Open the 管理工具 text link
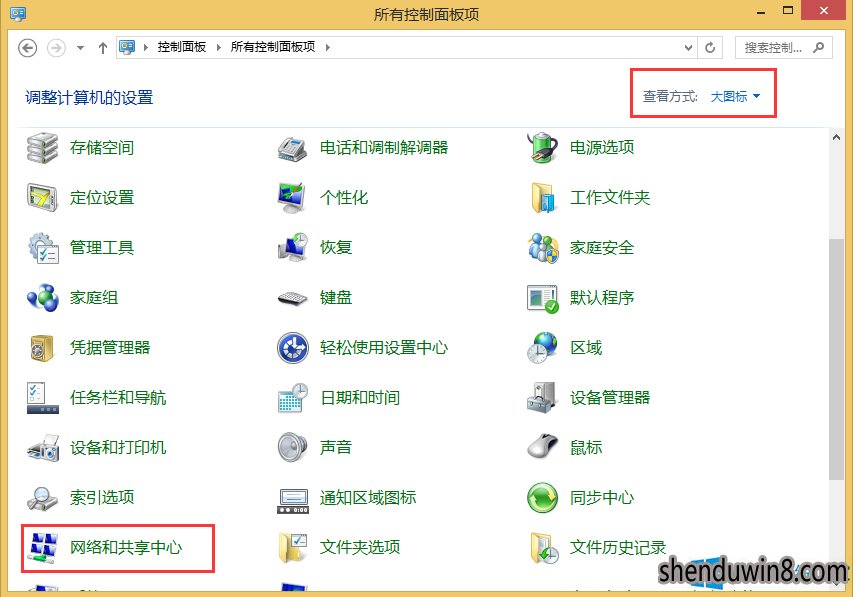Image resolution: width=853 pixels, height=597 pixels. (x=102, y=248)
